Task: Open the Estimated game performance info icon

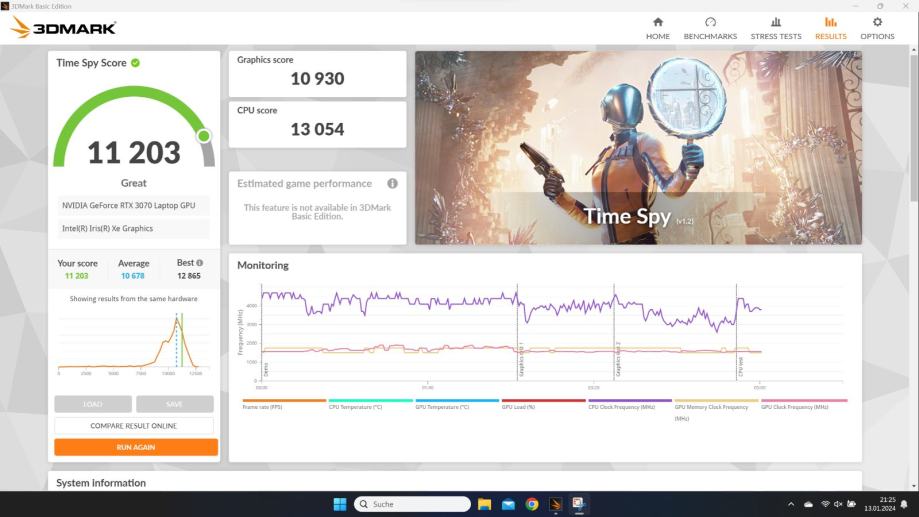Action: point(392,183)
